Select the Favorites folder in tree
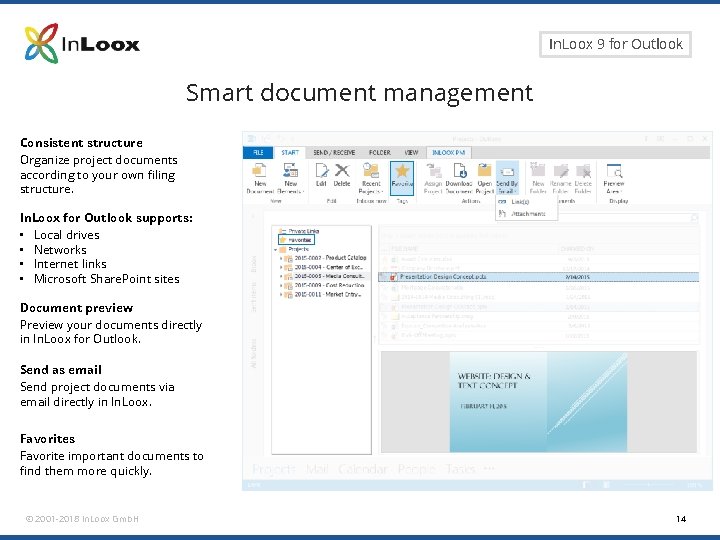 click(x=296, y=240)
